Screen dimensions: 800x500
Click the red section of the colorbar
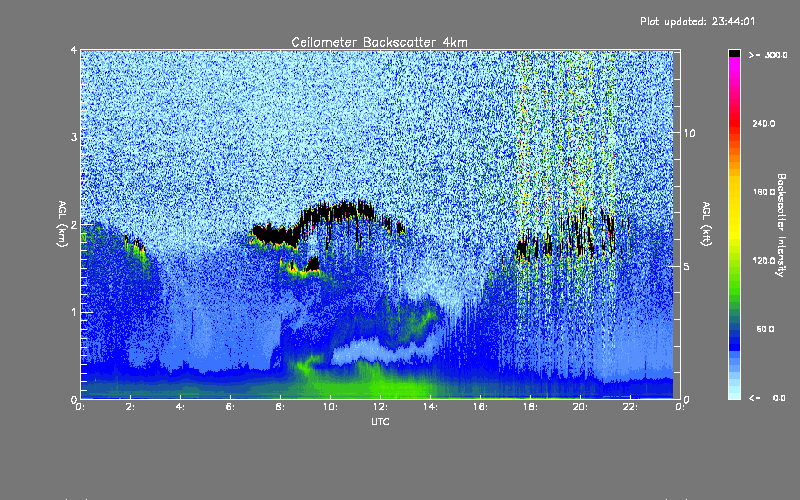pyautogui.click(x=734, y=122)
